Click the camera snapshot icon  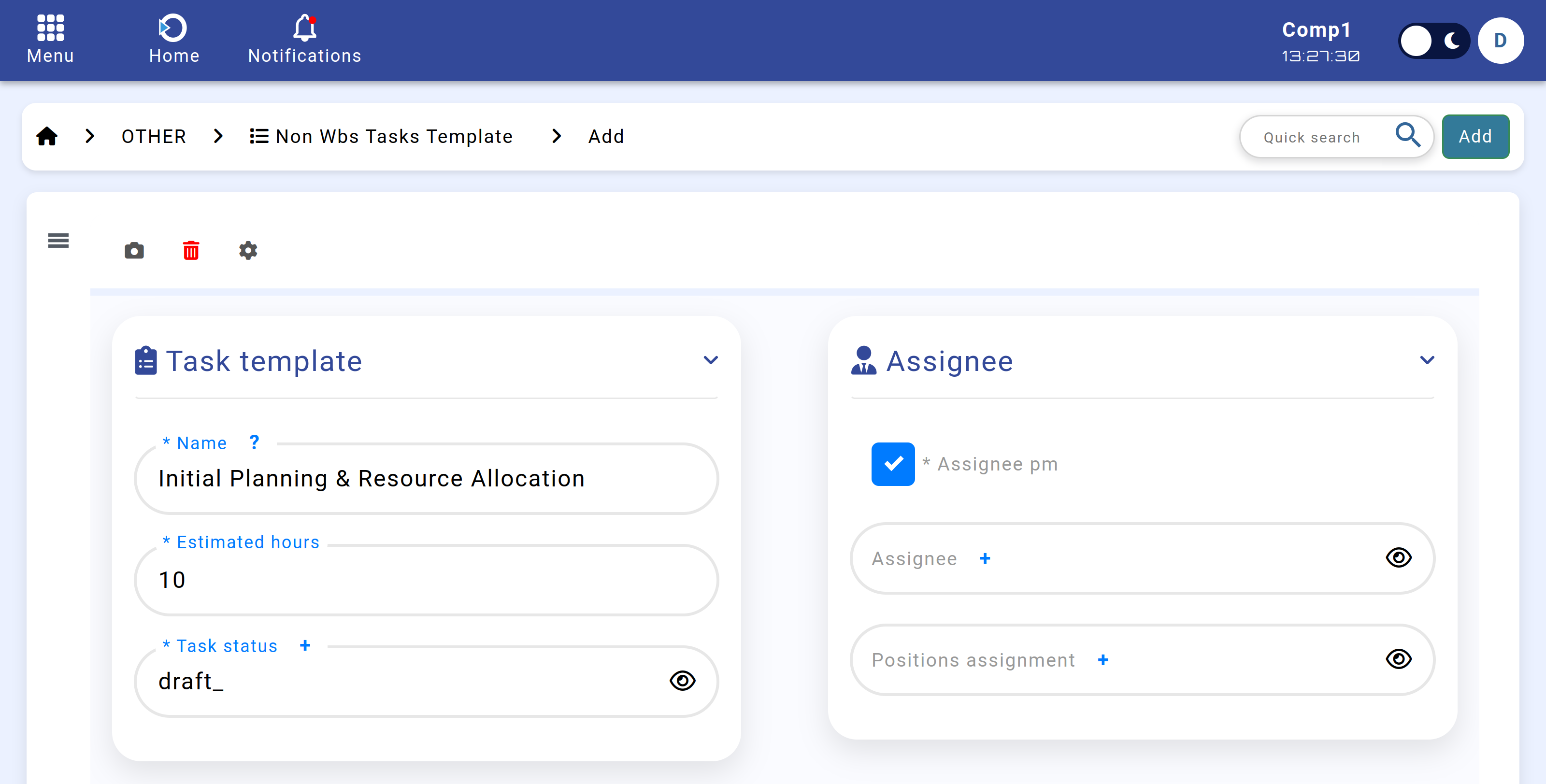[x=134, y=251]
